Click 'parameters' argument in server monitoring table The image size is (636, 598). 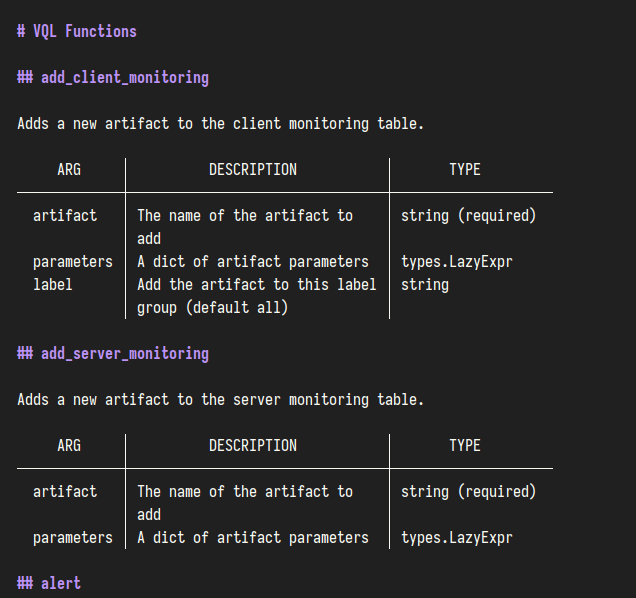click(73, 537)
